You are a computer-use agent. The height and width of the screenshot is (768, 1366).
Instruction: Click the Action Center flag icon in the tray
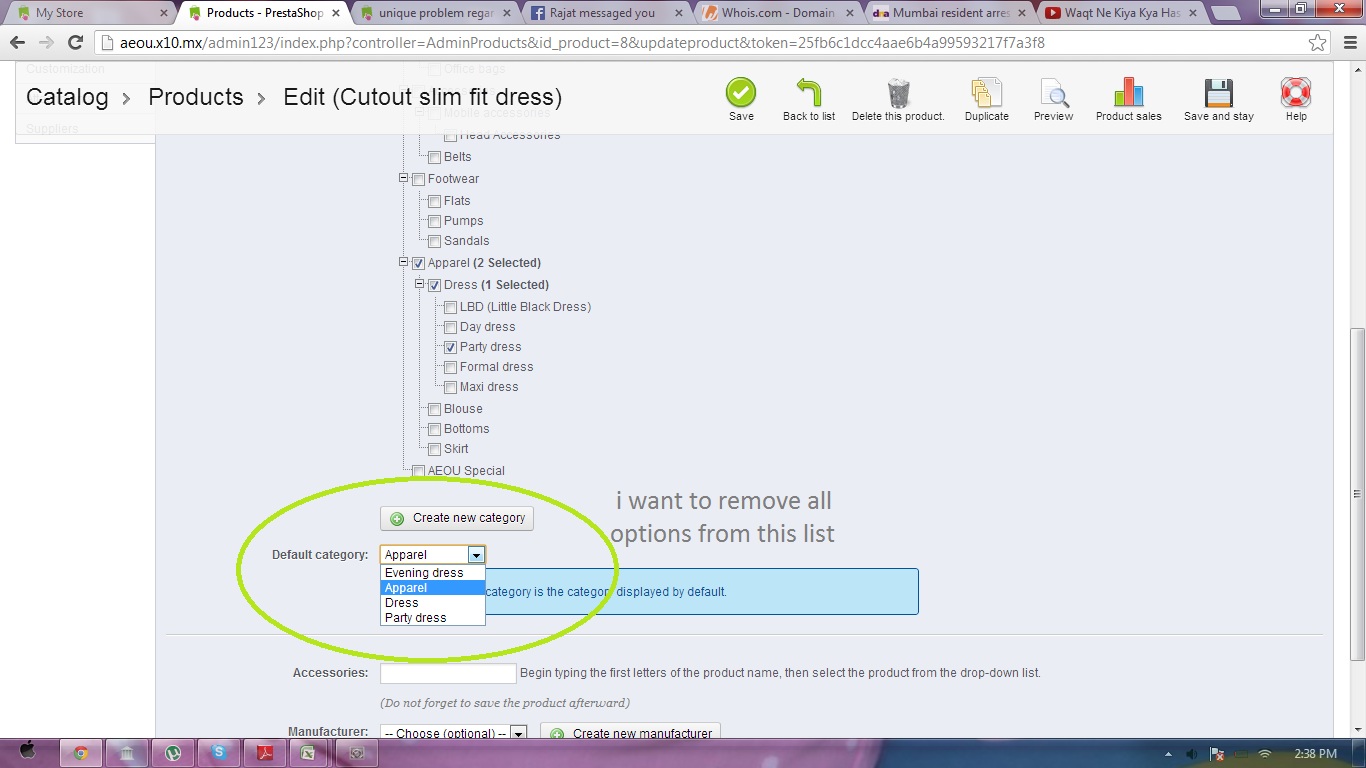coord(1217,754)
